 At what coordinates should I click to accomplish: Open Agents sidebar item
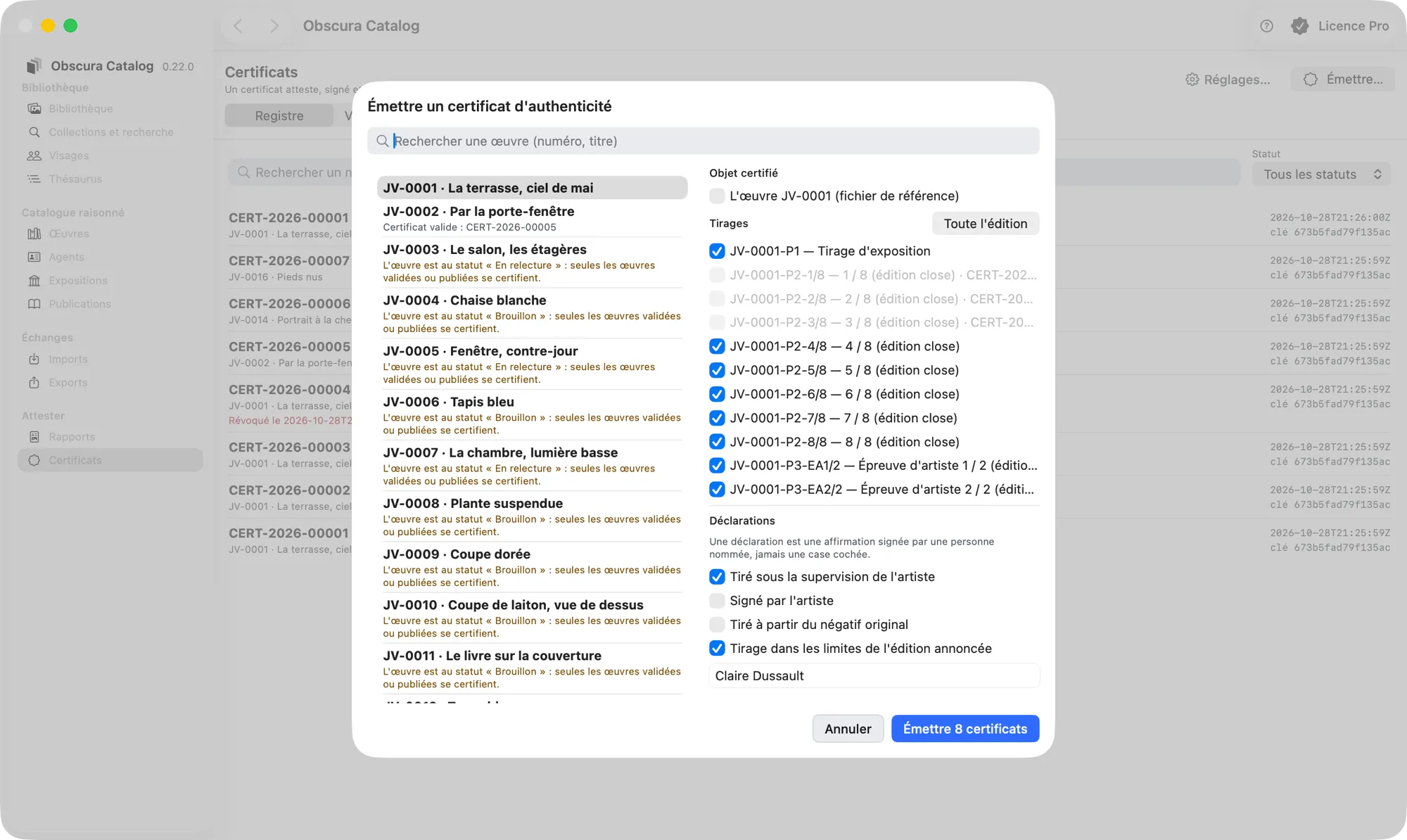[x=66, y=257]
